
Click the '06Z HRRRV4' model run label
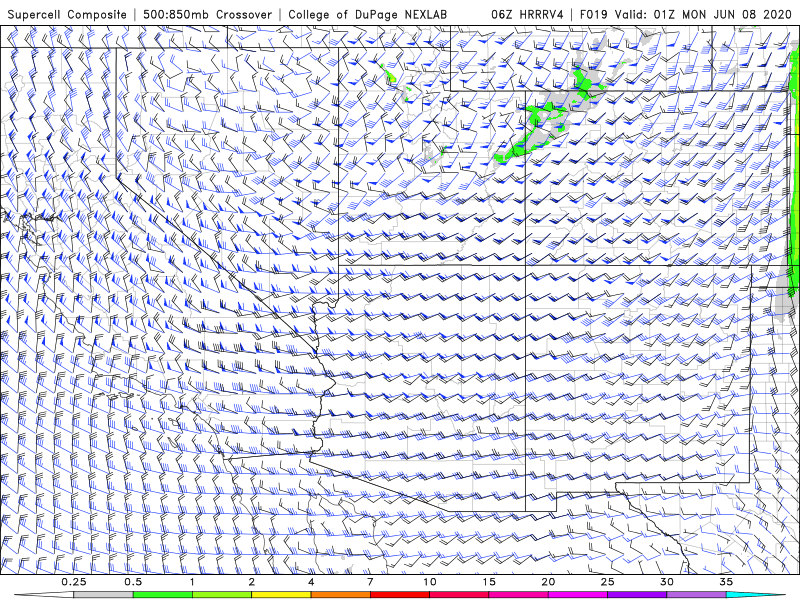click(527, 14)
